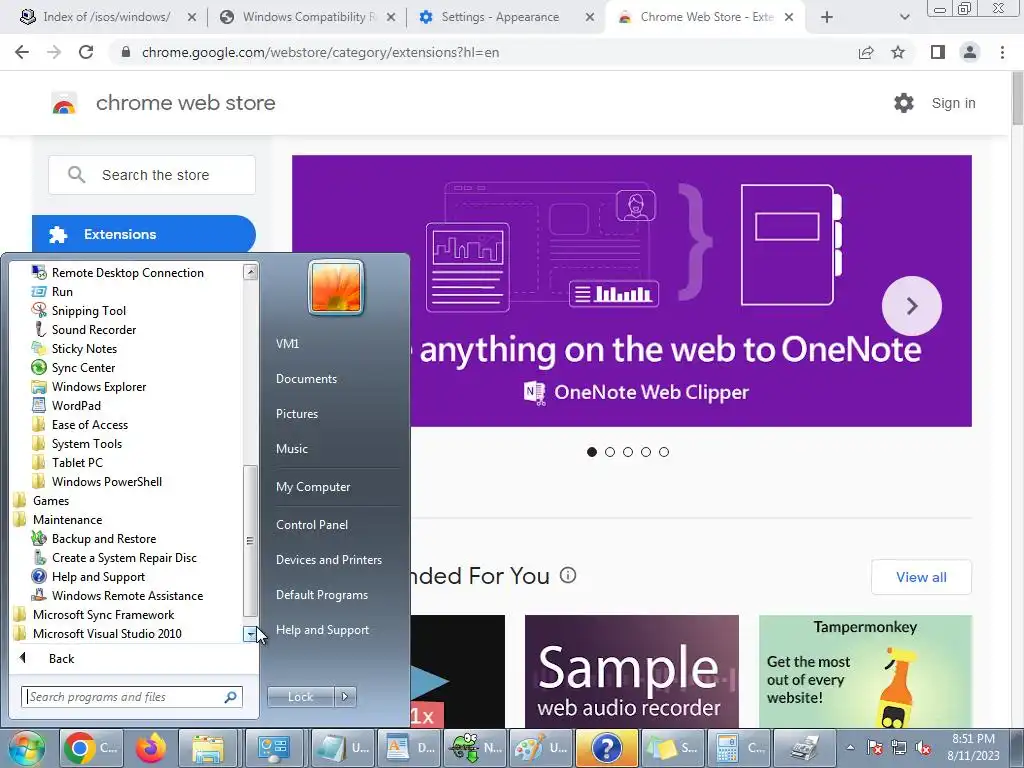Reload the Chrome Web Store page
The width and height of the screenshot is (1024, 768).
pos(86,52)
